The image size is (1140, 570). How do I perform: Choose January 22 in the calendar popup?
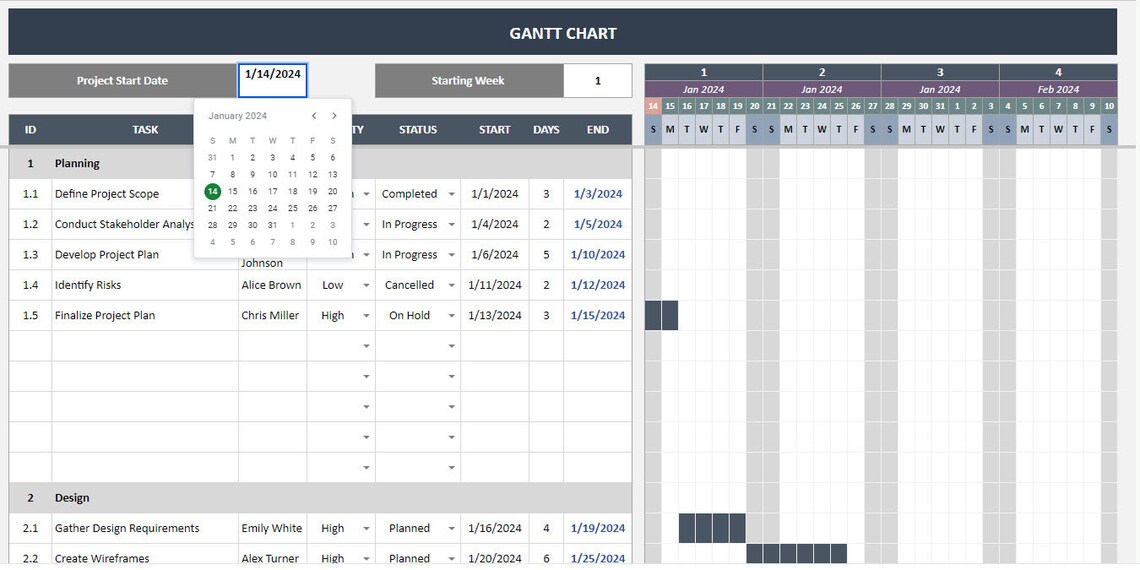[233, 208]
